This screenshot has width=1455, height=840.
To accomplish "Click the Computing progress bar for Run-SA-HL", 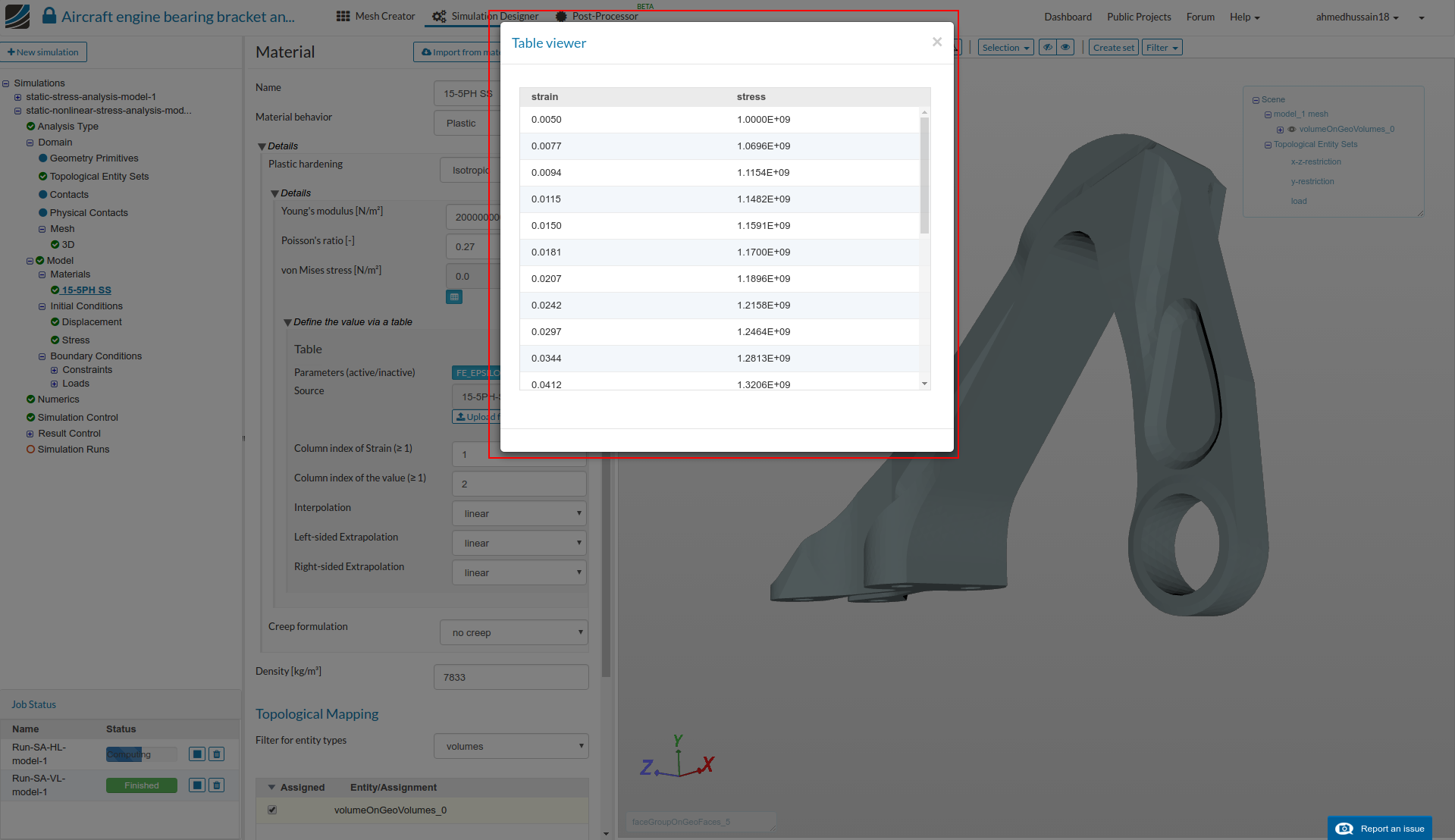I will click(x=141, y=754).
